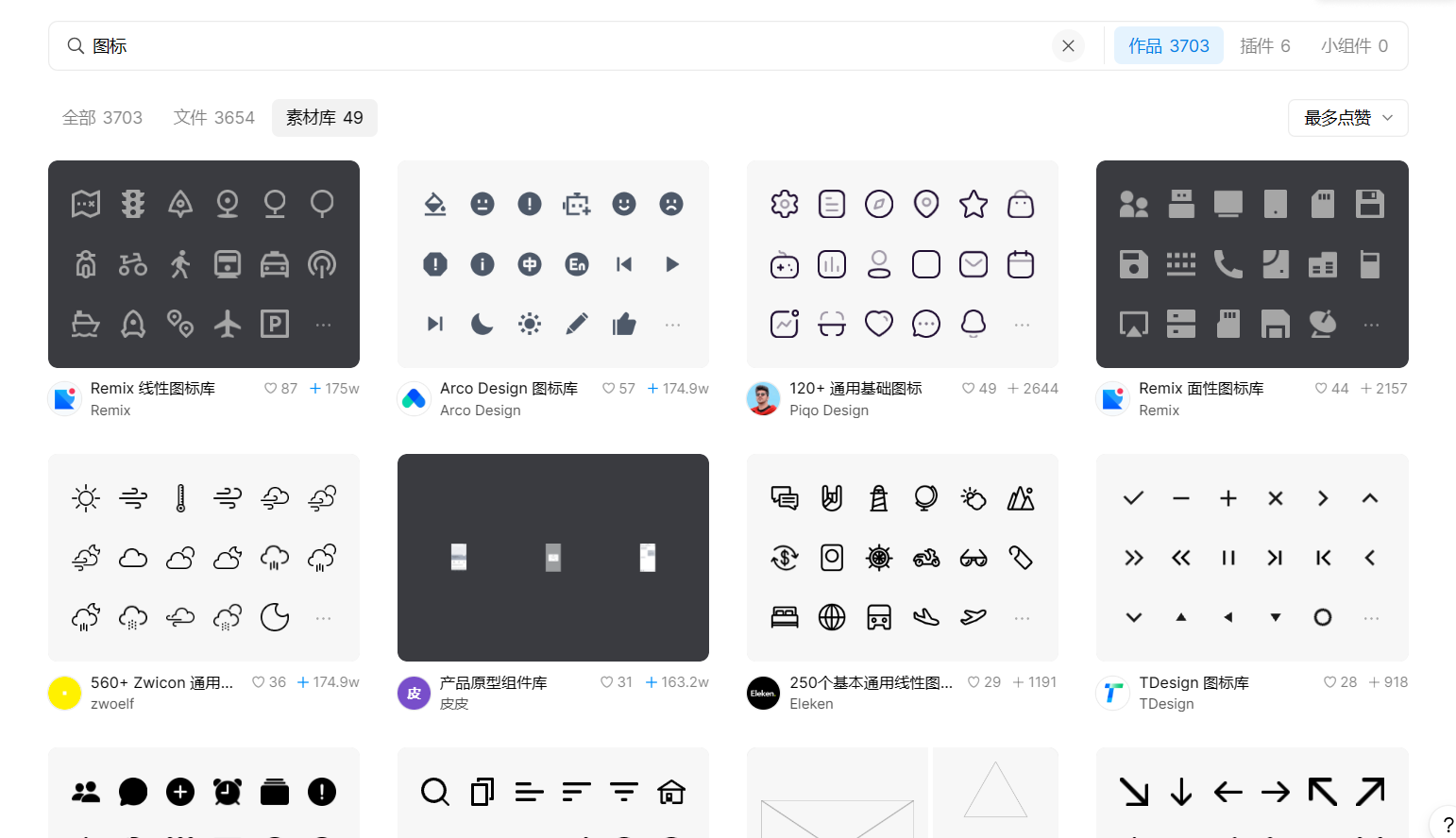Add 250个基本通用线性图标 via plus 1191
Screen dimensions: 1456x838
1035,682
